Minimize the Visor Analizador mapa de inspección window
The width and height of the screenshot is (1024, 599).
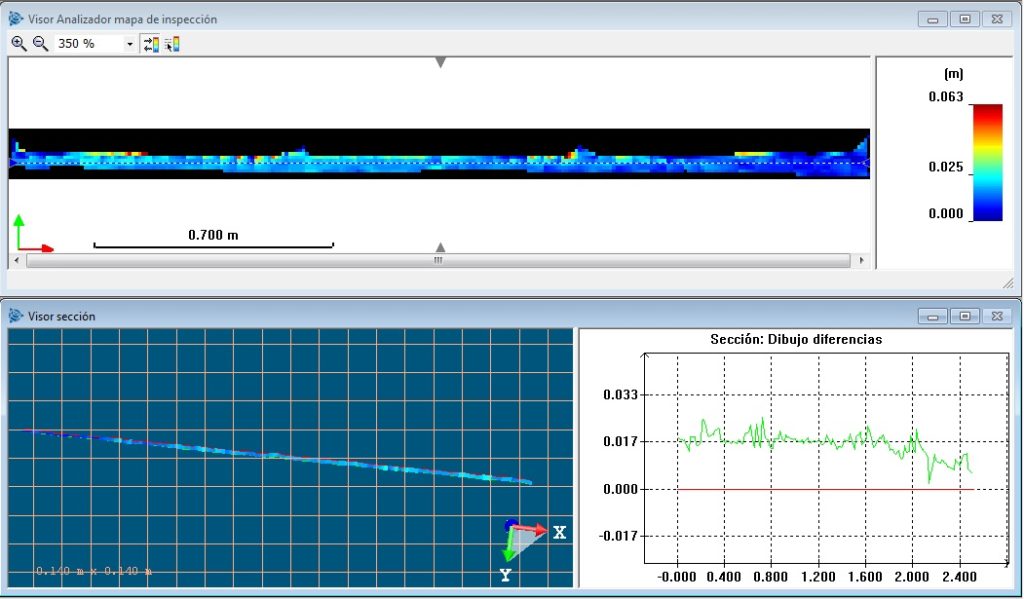pos(933,19)
